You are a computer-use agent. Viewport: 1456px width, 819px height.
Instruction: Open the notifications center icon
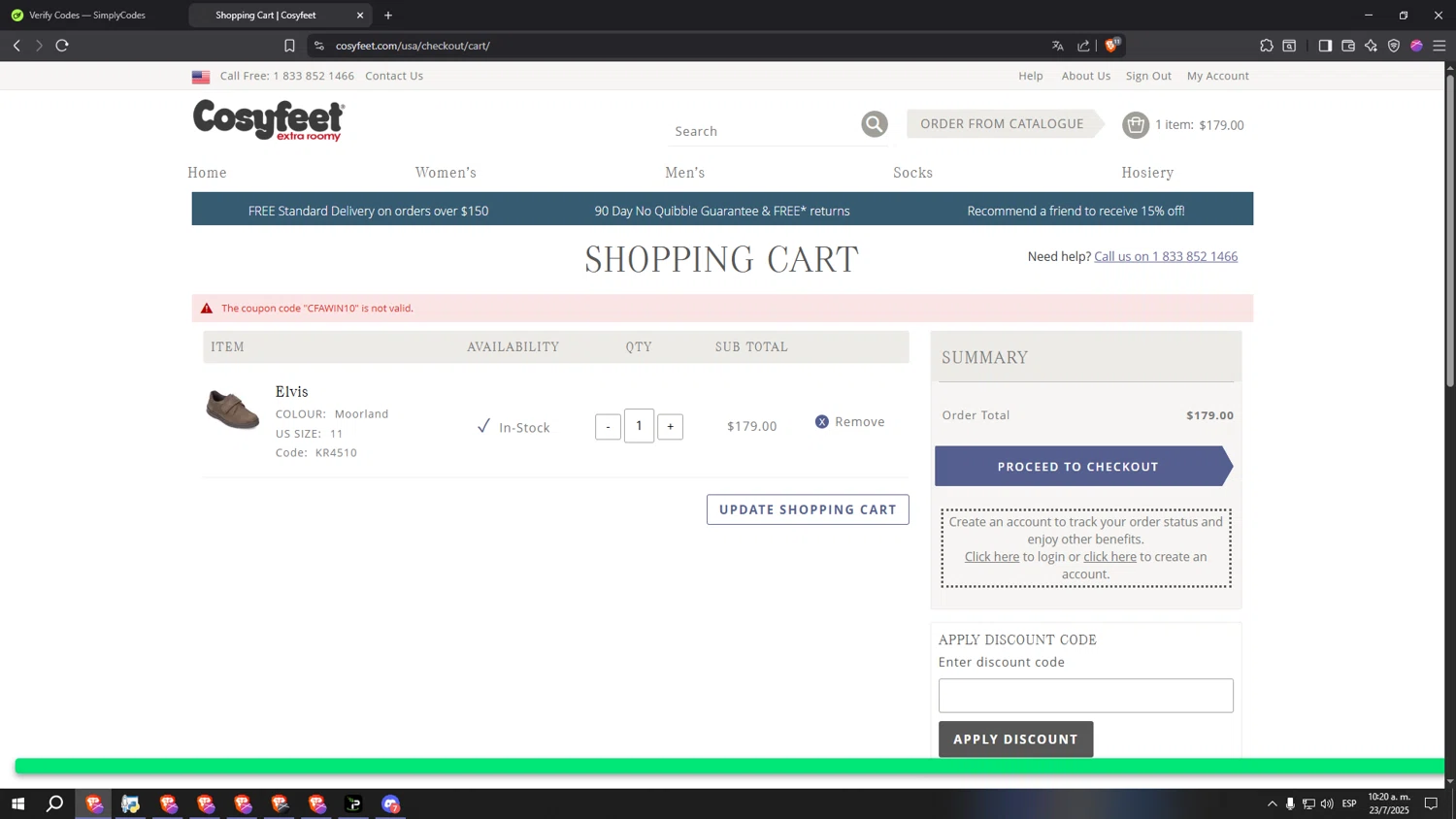[1431, 803]
